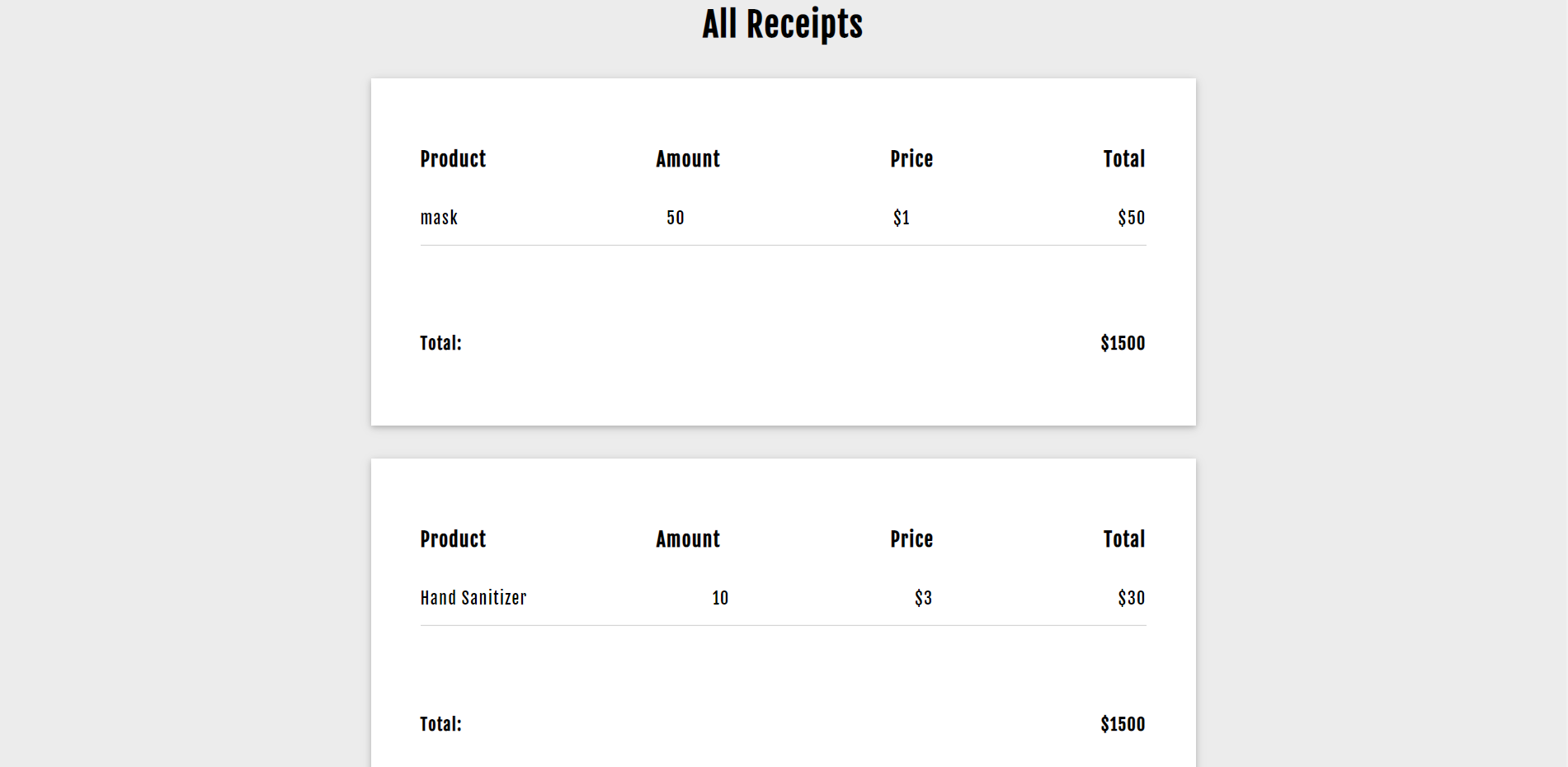Click the mask amount value 50
This screenshot has width=1568, height=767.
pos(676,218)
